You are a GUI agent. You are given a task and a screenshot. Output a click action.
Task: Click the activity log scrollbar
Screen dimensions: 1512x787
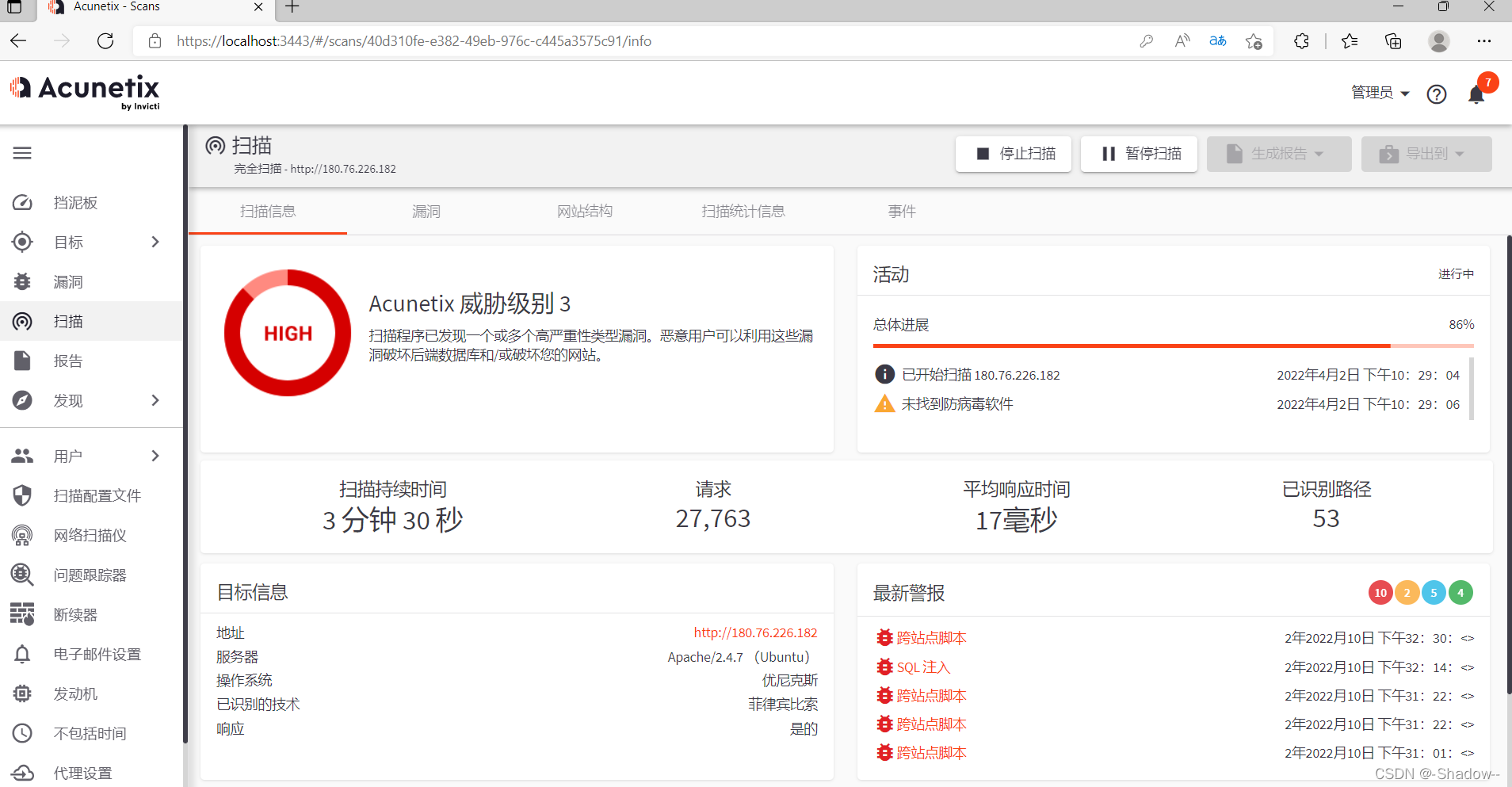(1472, 388)
